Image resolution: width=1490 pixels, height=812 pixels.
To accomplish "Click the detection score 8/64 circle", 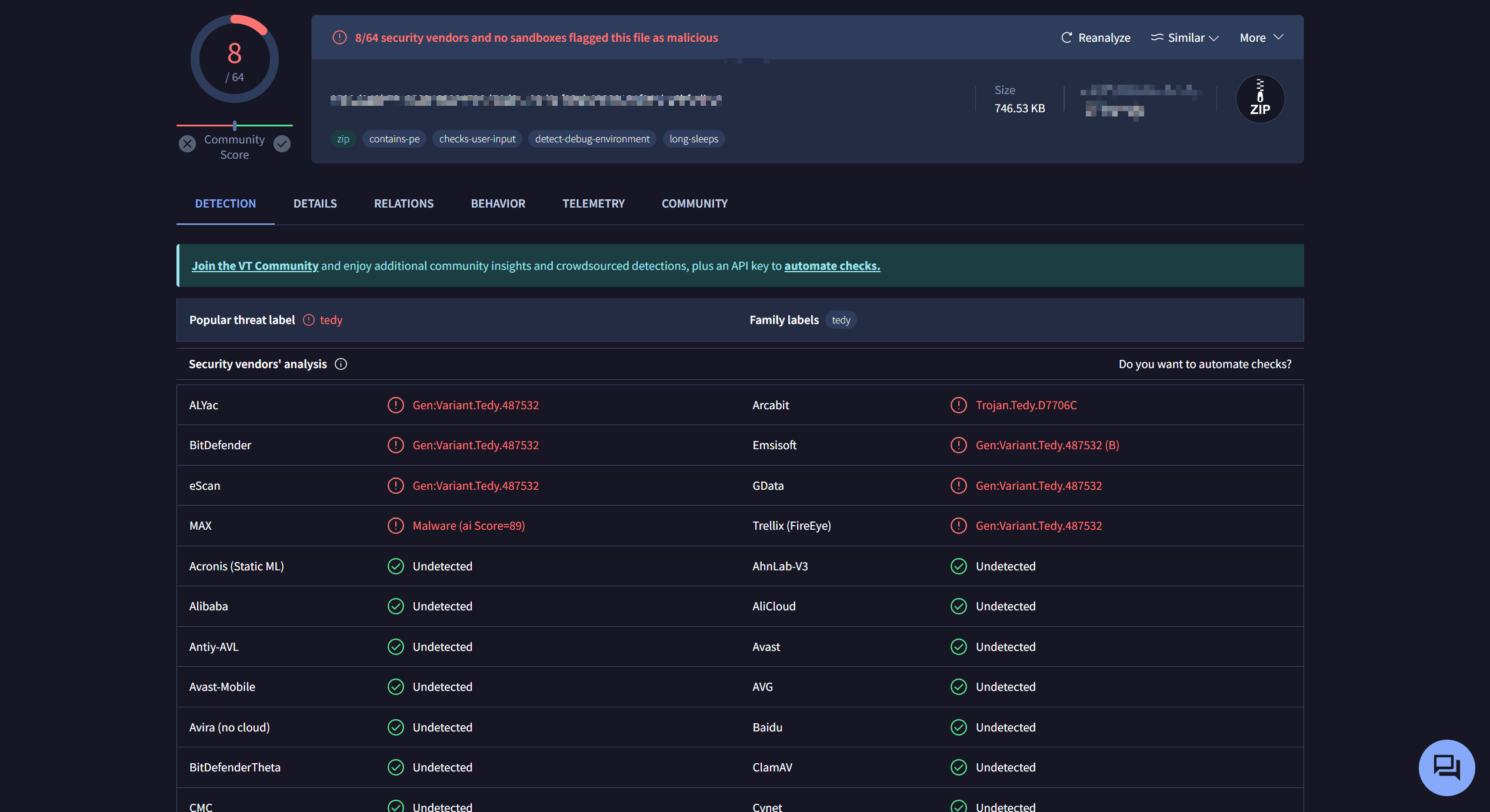I will click(235, 59).
